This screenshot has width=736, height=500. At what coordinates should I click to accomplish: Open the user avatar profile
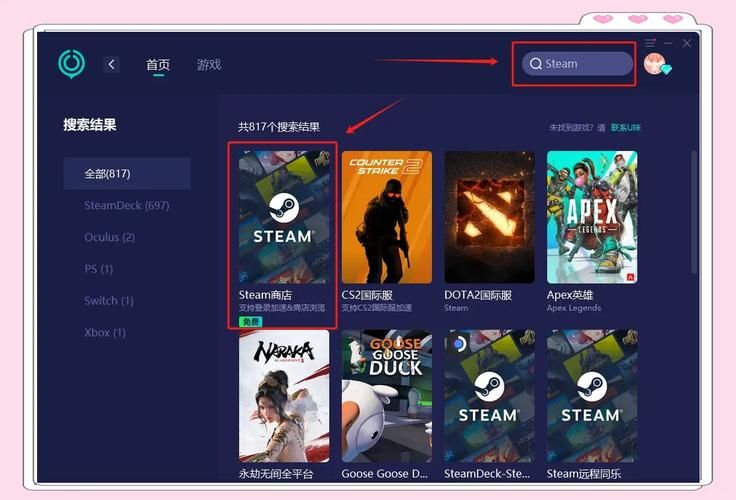click(655, 64)
